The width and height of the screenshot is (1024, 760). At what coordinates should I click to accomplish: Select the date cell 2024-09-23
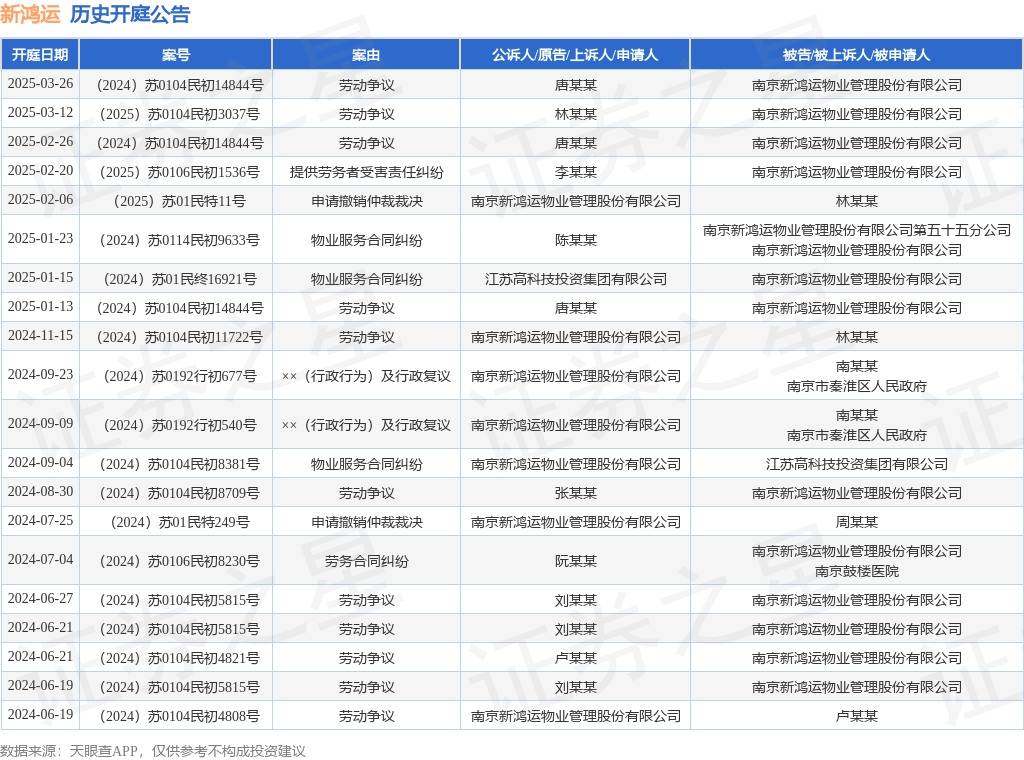[40, 374]
